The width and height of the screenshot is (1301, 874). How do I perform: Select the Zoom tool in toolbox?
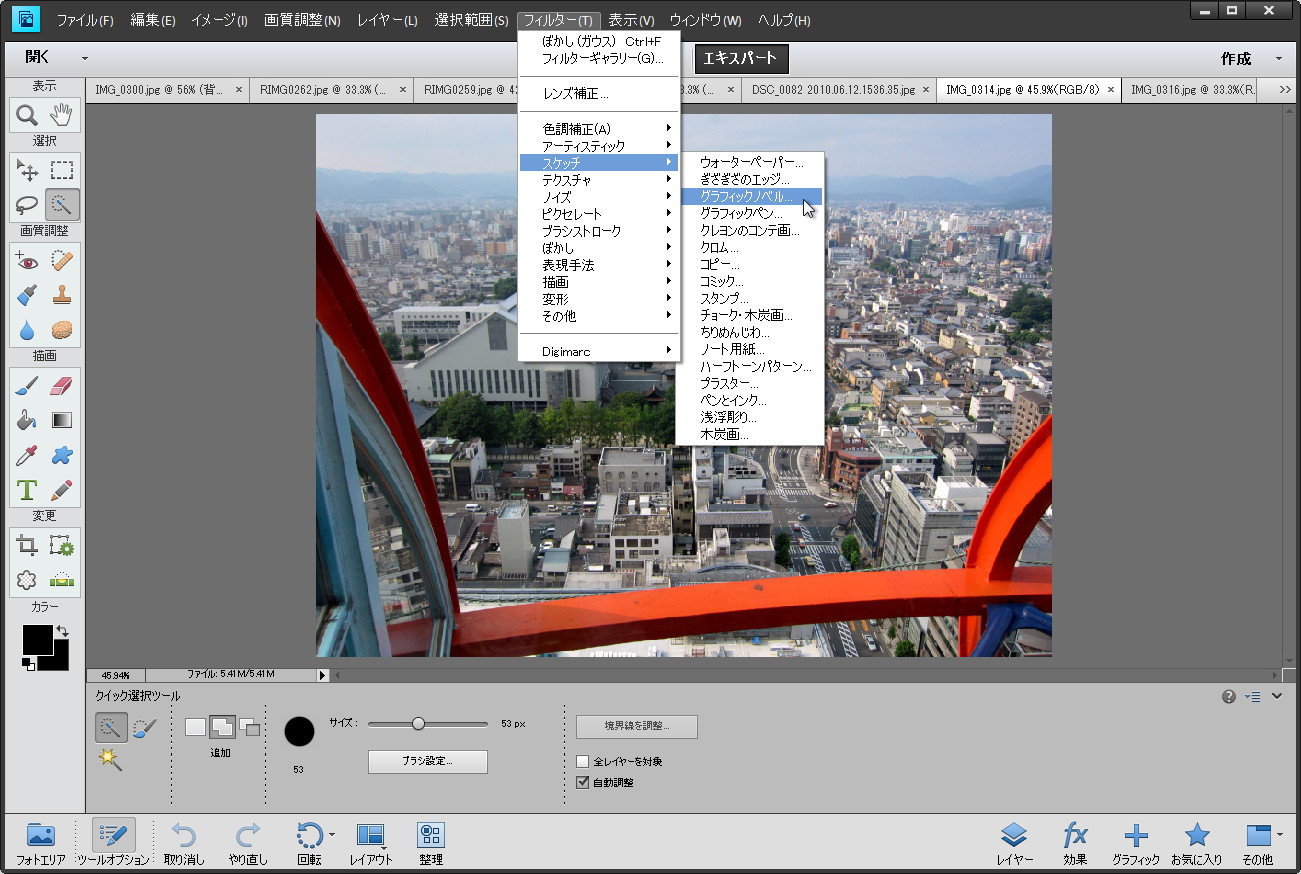[x=27, y=115]
